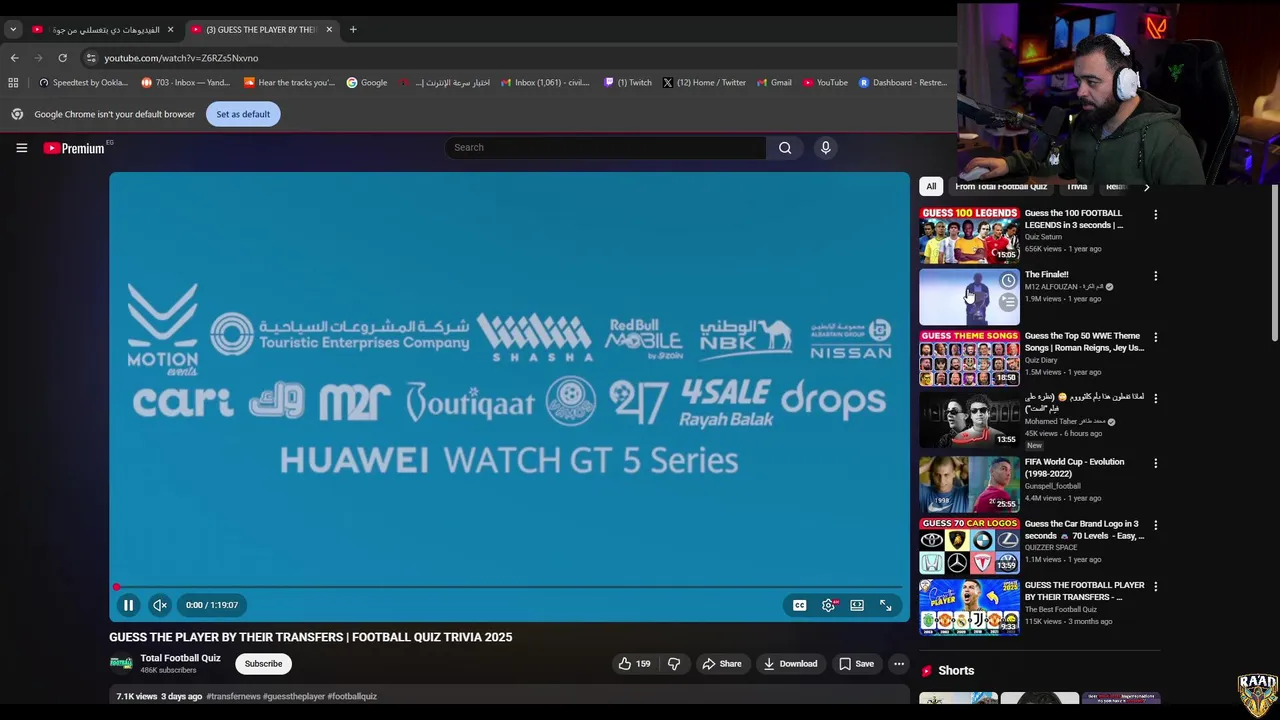Open the Guess the 100 Football Legends thumbnail
The image size is (1280, 720).
pyautogui.click(x=969, y=234)
